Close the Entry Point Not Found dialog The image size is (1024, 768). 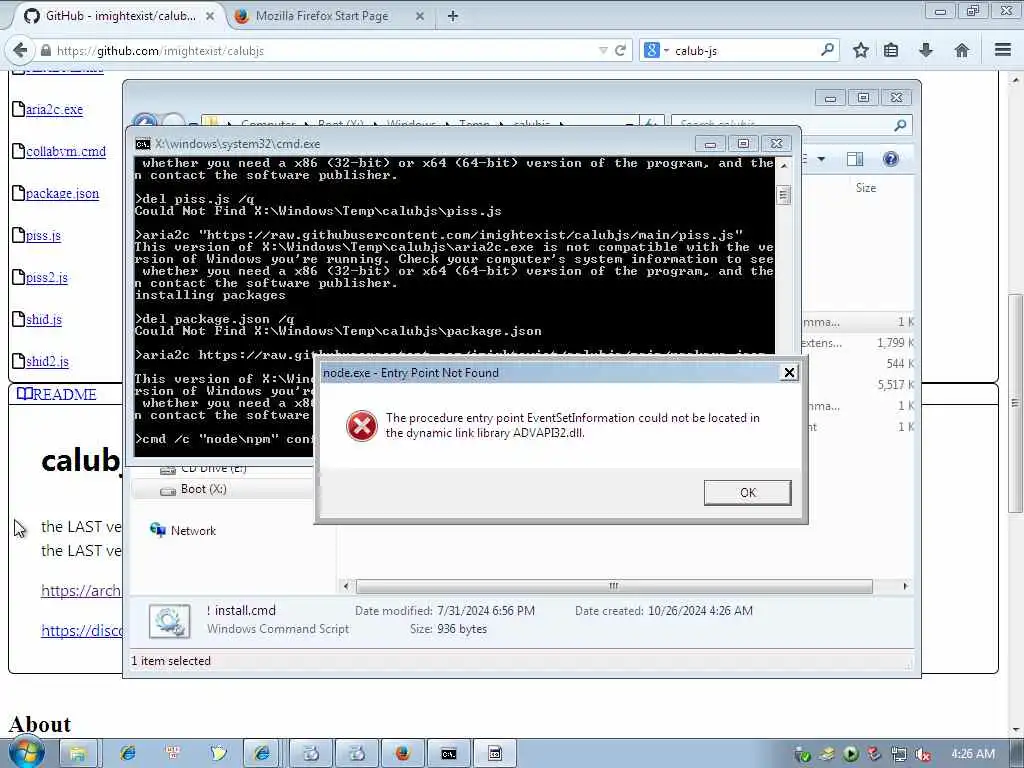789,372
